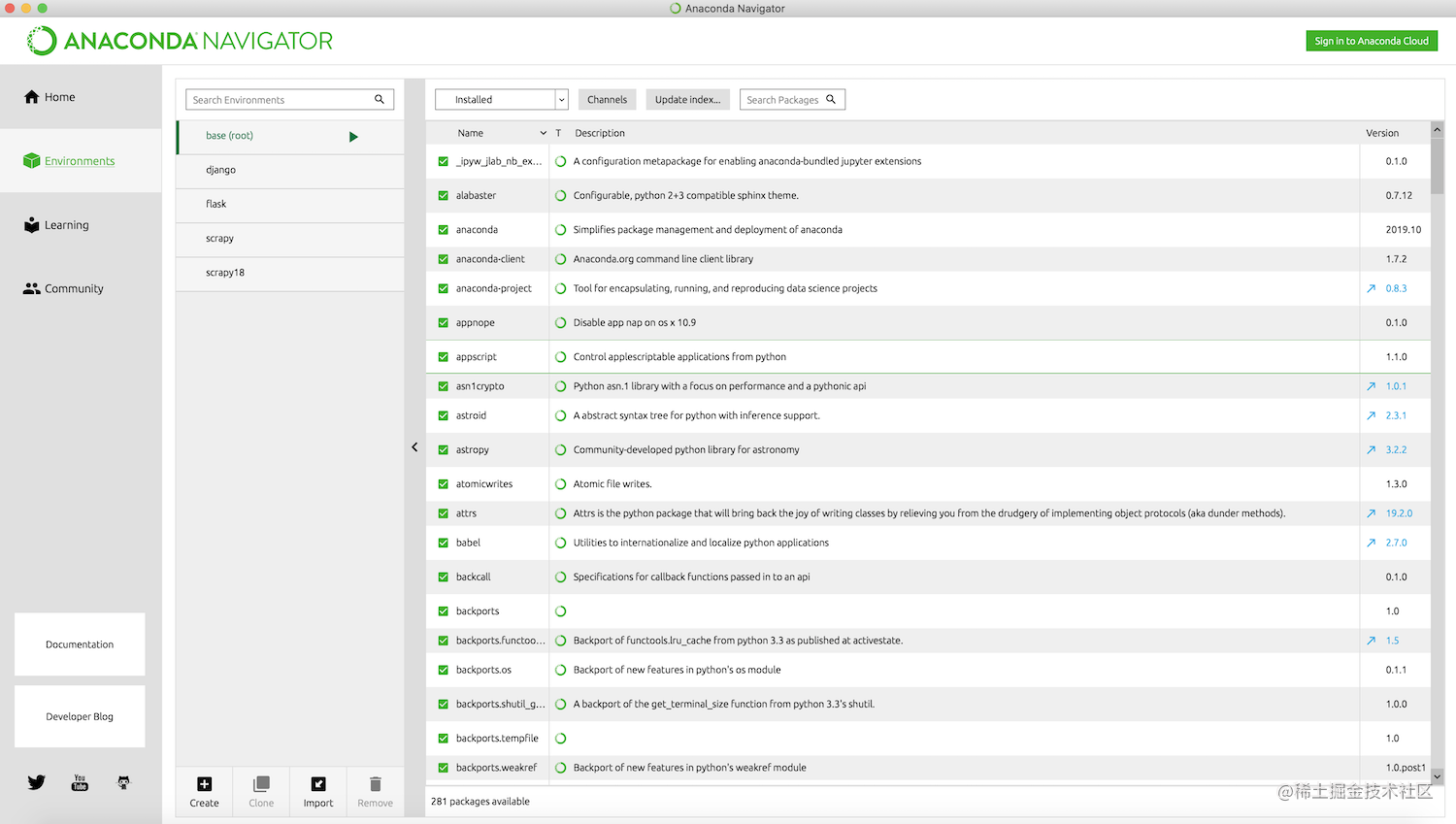Click Sign in to Anaconda Cloud
This screenshot has height=824, width=1456.
pyautogui.click(x=1372, y=41)
